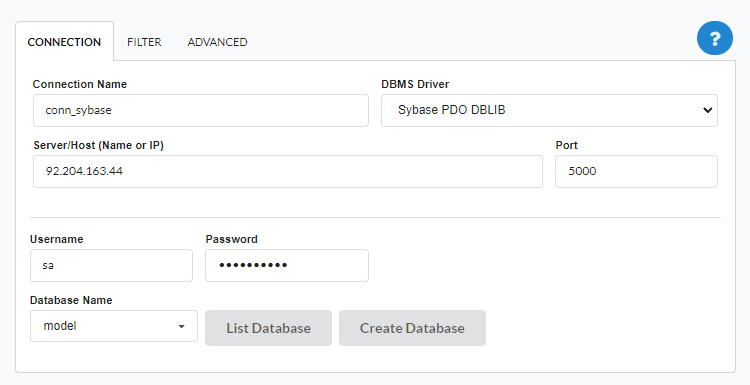The width and height of the screenshot is (750, 385).
Task: Click the Server/Host (Name or IP) label
Action: pyautogui.click(x=99, y=145)
